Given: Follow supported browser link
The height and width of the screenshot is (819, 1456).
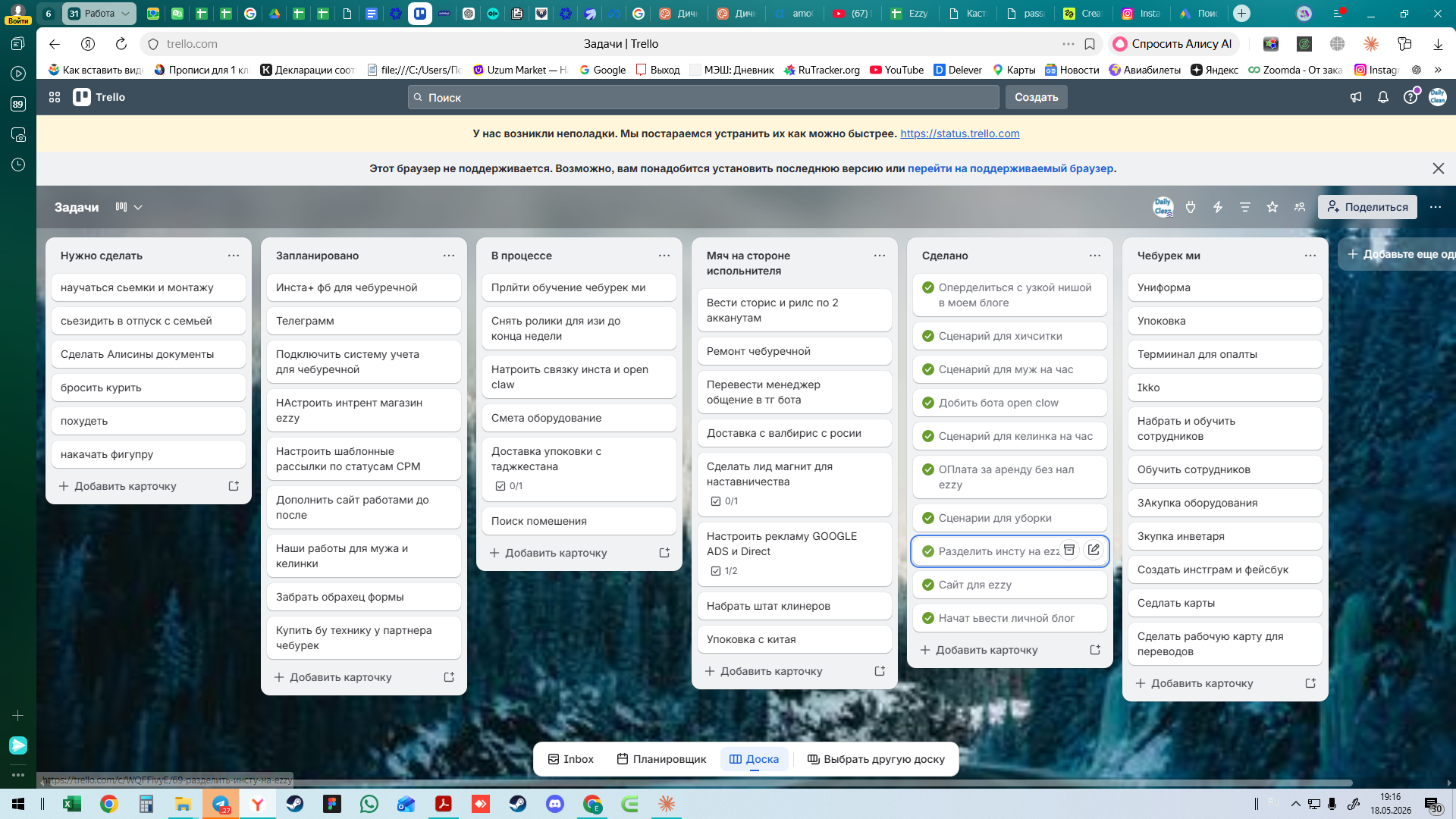Looking at the screenshot, I should tap(1011, 168).
